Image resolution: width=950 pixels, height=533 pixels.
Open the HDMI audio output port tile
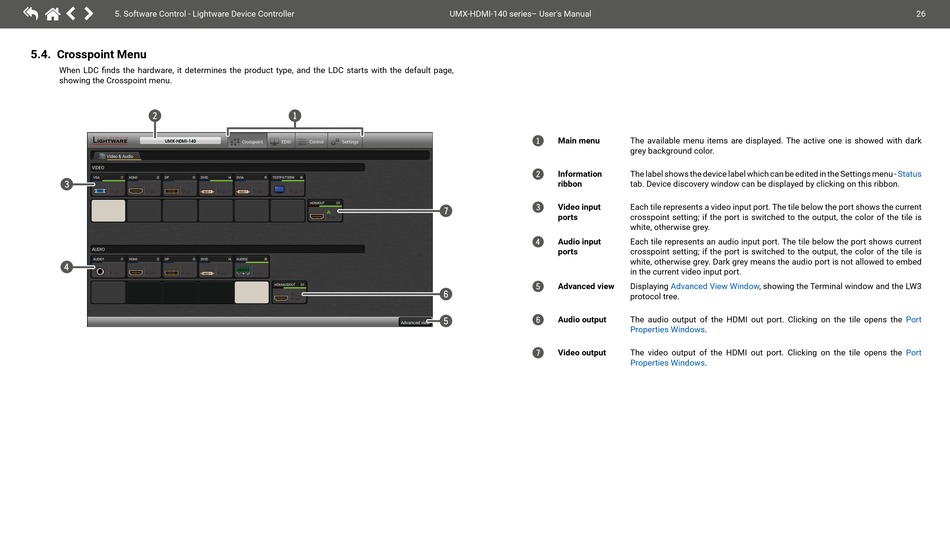(x=289, y=293)
